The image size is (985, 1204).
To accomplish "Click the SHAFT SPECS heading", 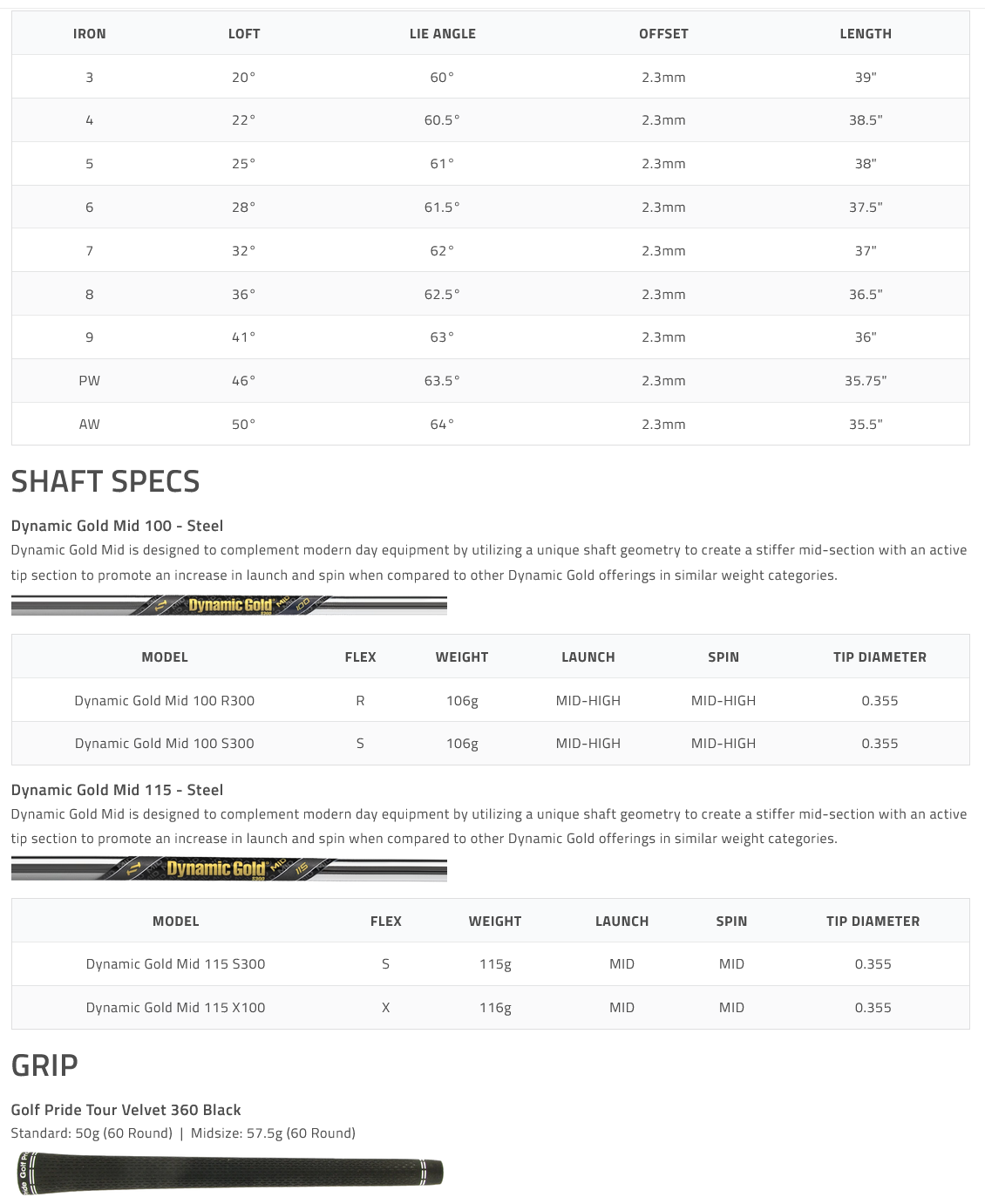I will pos(105,481).
